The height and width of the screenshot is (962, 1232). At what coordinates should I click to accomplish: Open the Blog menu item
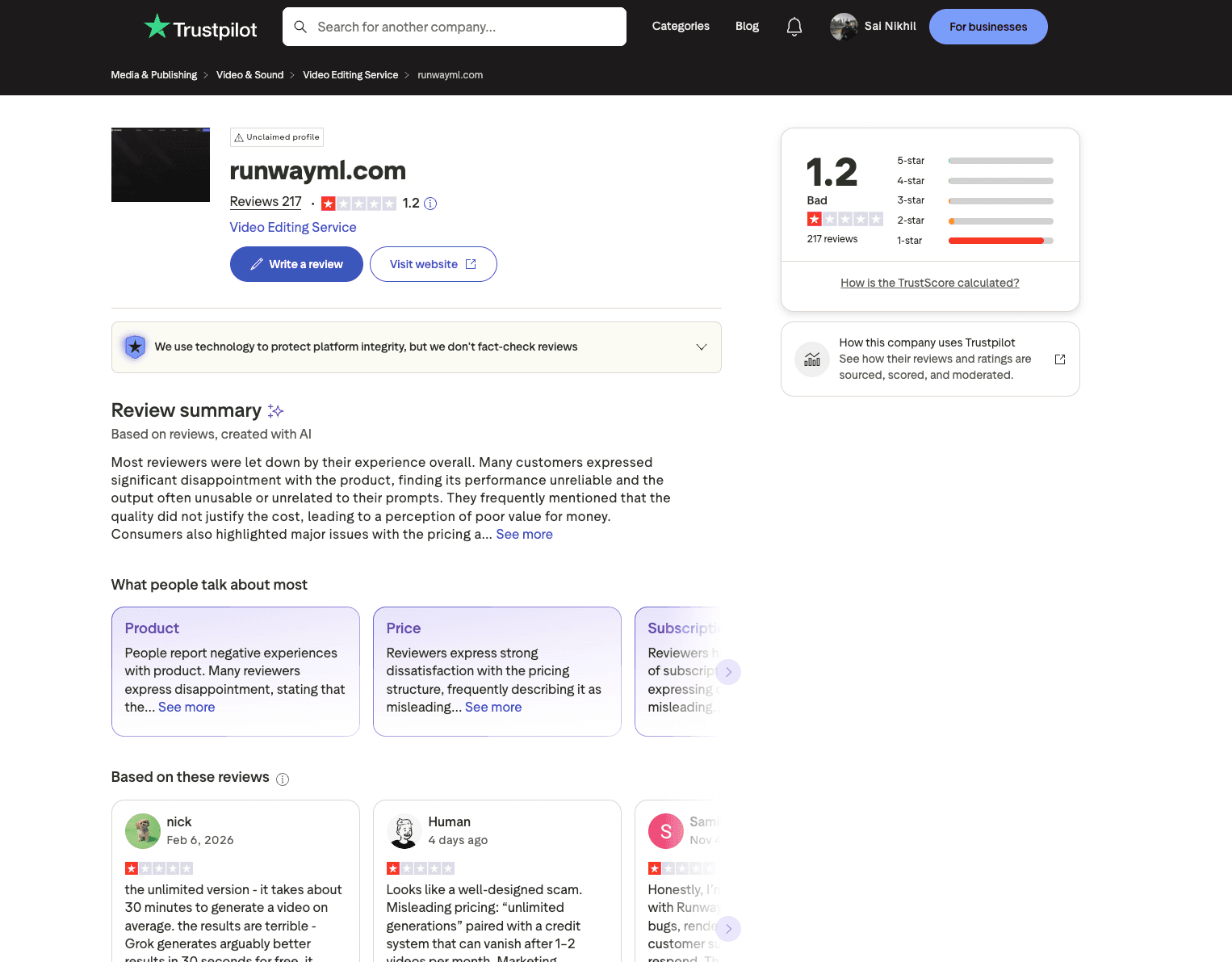(x=747, y=27)
